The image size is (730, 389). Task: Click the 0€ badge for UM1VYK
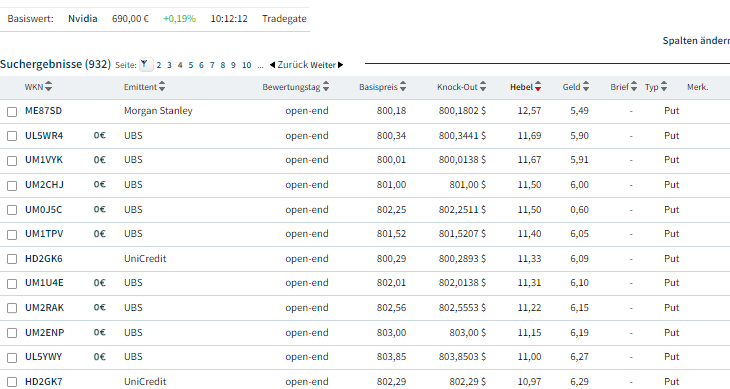(x=100, y=160)
